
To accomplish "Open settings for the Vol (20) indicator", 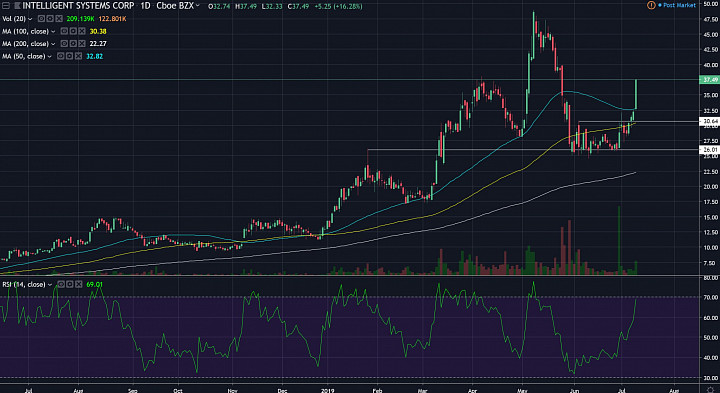I will tap(50, 19).
